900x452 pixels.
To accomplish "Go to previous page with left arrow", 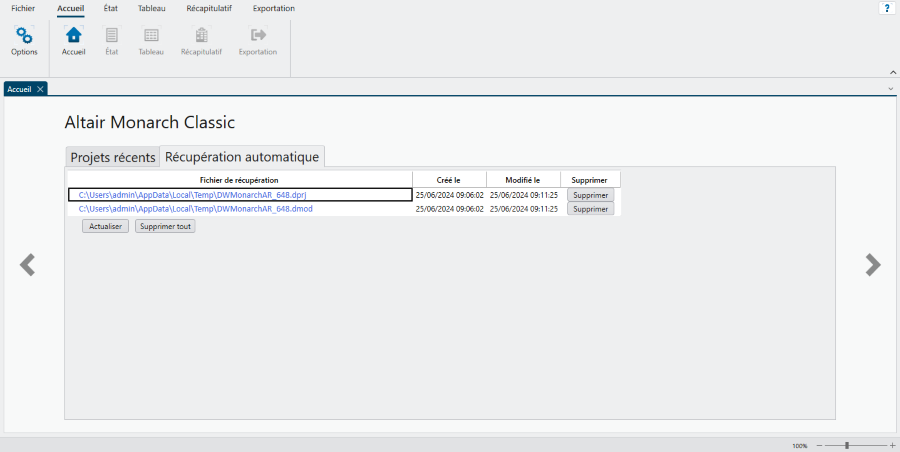I will point(28,265).
